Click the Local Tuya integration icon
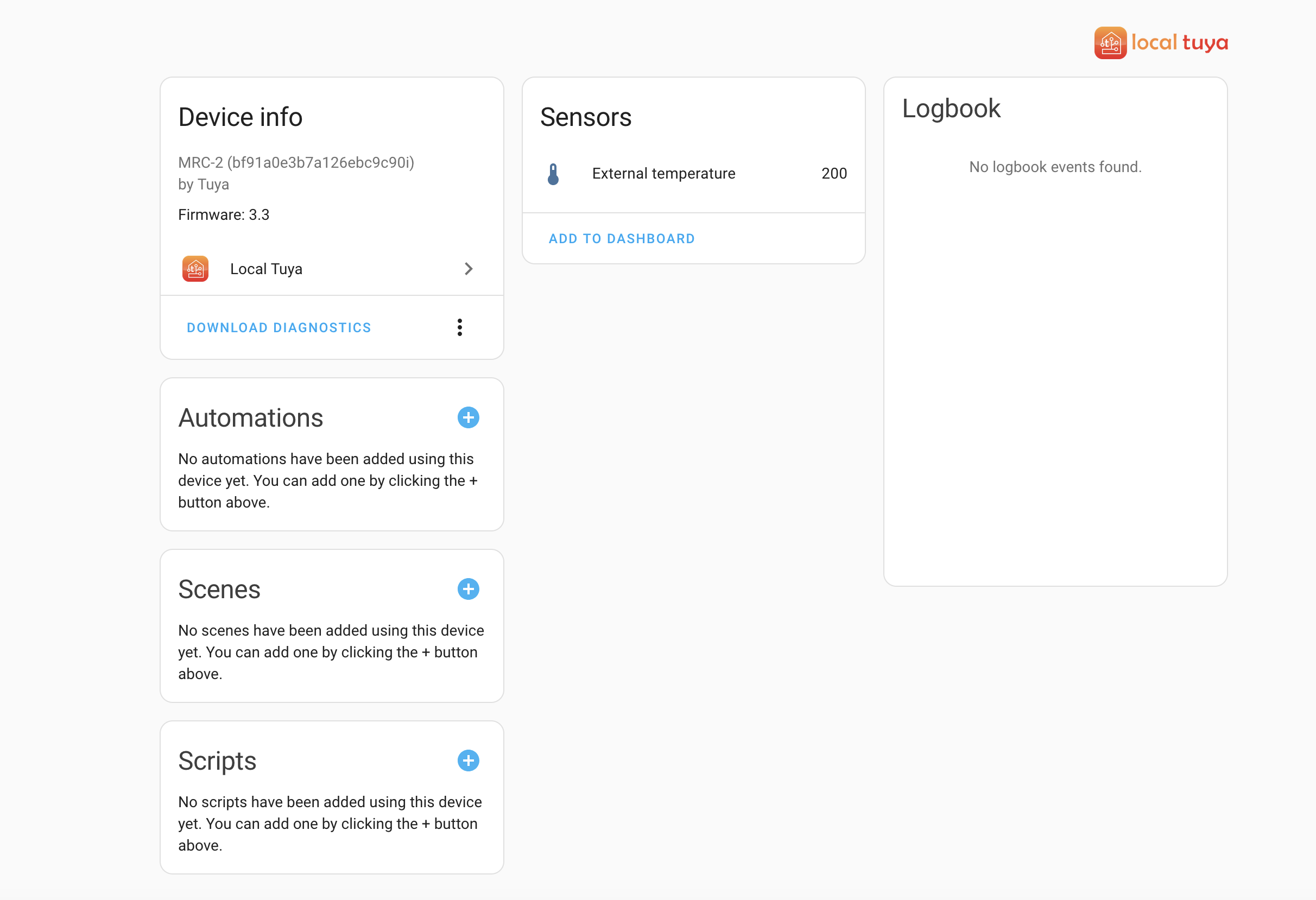This screenshot has height=900, width=1316. point(195,269)
